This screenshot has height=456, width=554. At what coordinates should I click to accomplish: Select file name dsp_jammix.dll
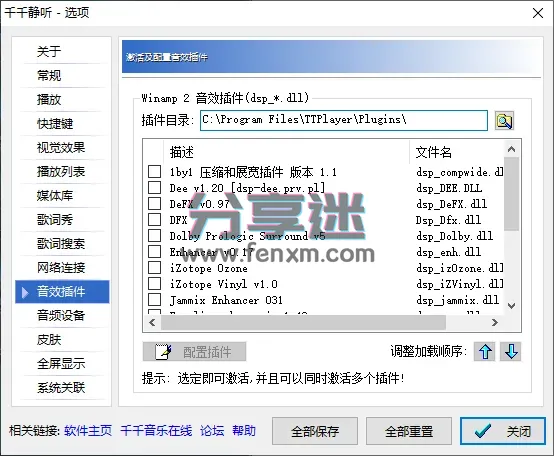458,300
